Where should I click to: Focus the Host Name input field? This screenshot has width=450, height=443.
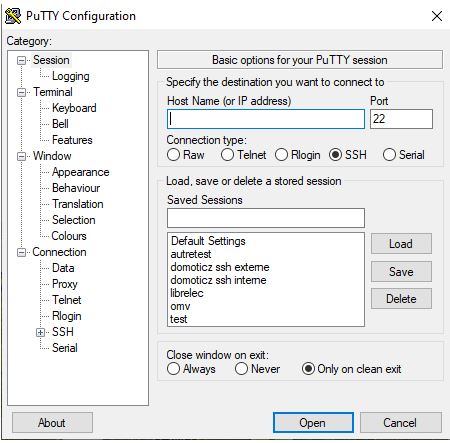[266, 119]
